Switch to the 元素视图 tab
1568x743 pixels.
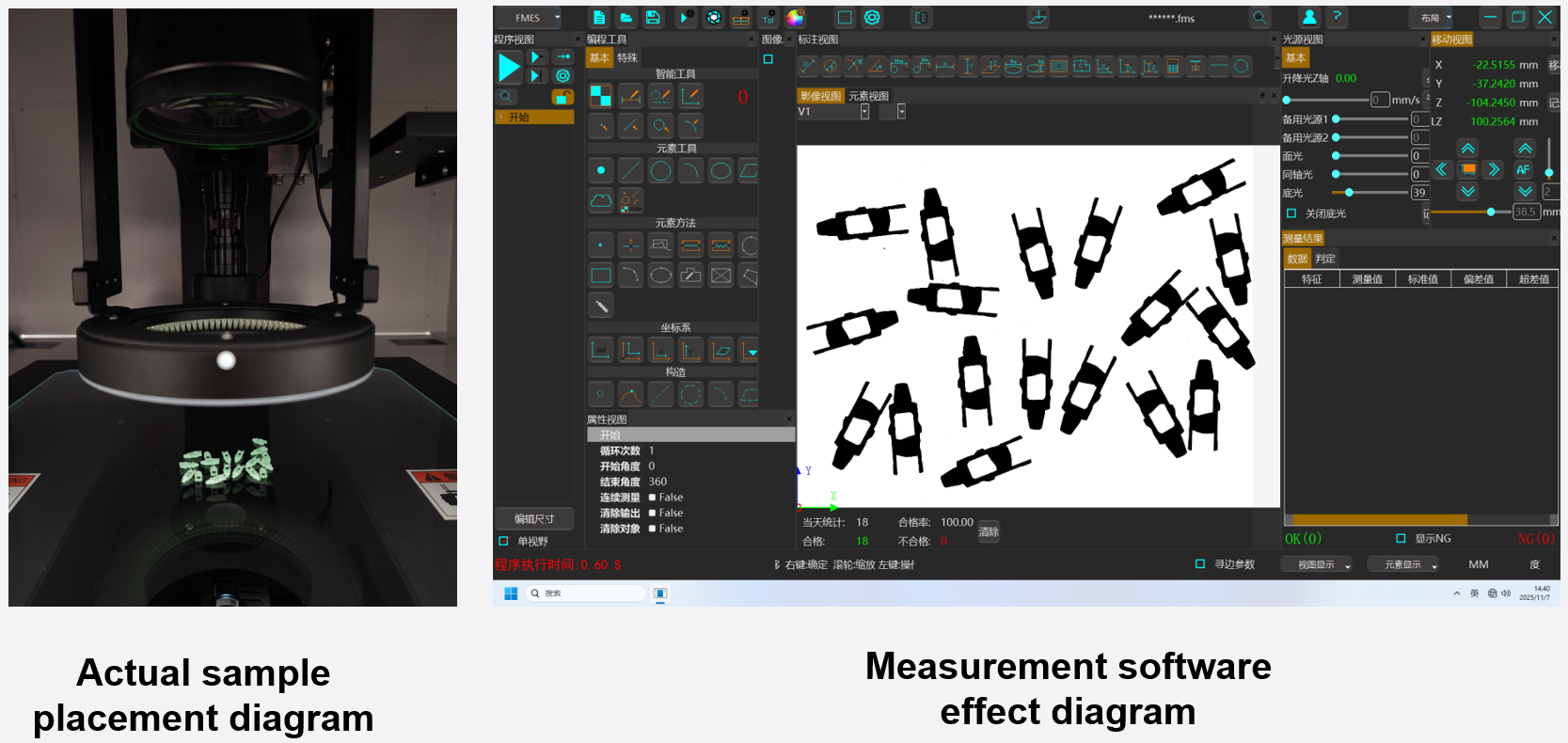868,96
